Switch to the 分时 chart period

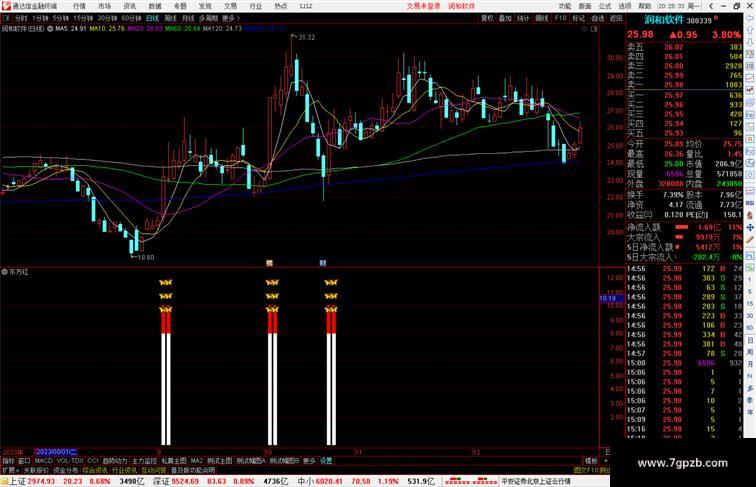click(x=21, y=18)
